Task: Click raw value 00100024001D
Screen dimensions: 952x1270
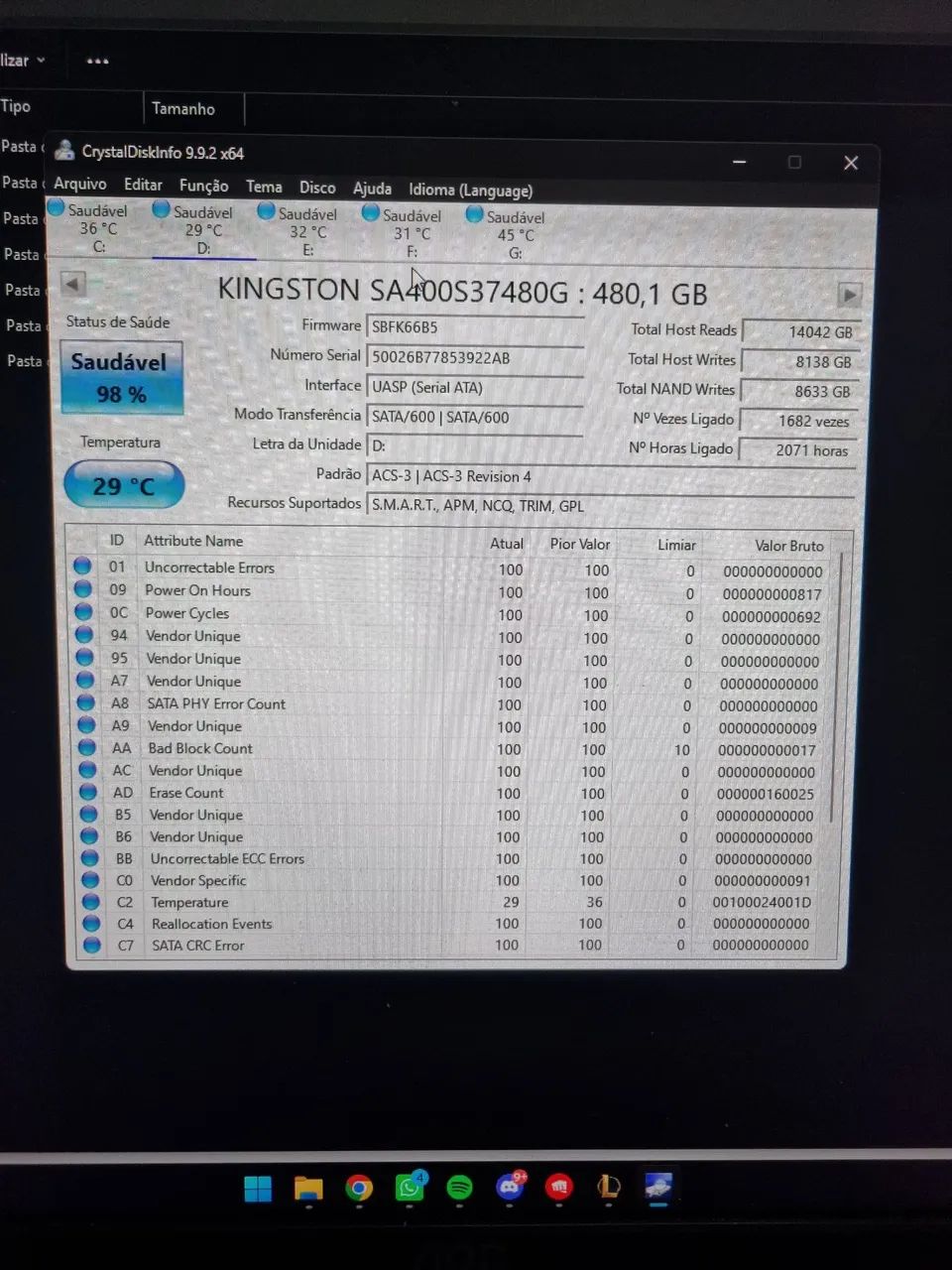Action: pyautogui.click(x=762, y=903)
